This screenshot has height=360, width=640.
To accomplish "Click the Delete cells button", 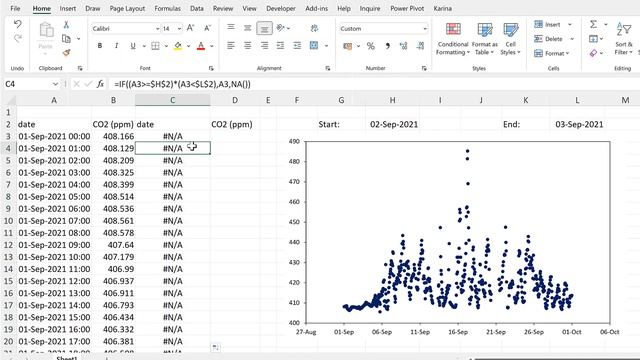I will point(549,39).
